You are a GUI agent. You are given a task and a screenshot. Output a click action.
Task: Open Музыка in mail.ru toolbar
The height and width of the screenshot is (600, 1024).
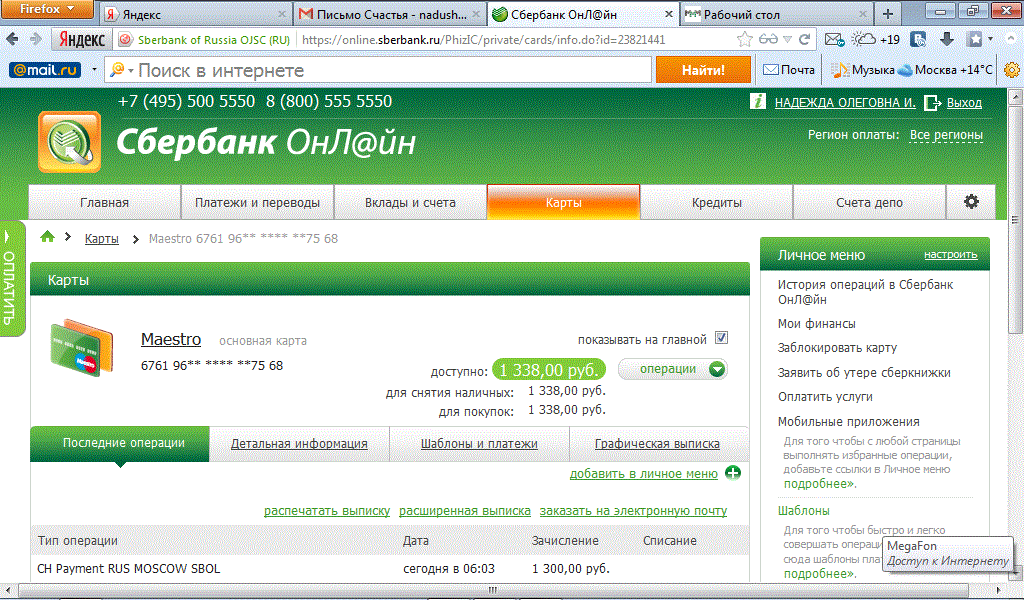click(863, 69)
